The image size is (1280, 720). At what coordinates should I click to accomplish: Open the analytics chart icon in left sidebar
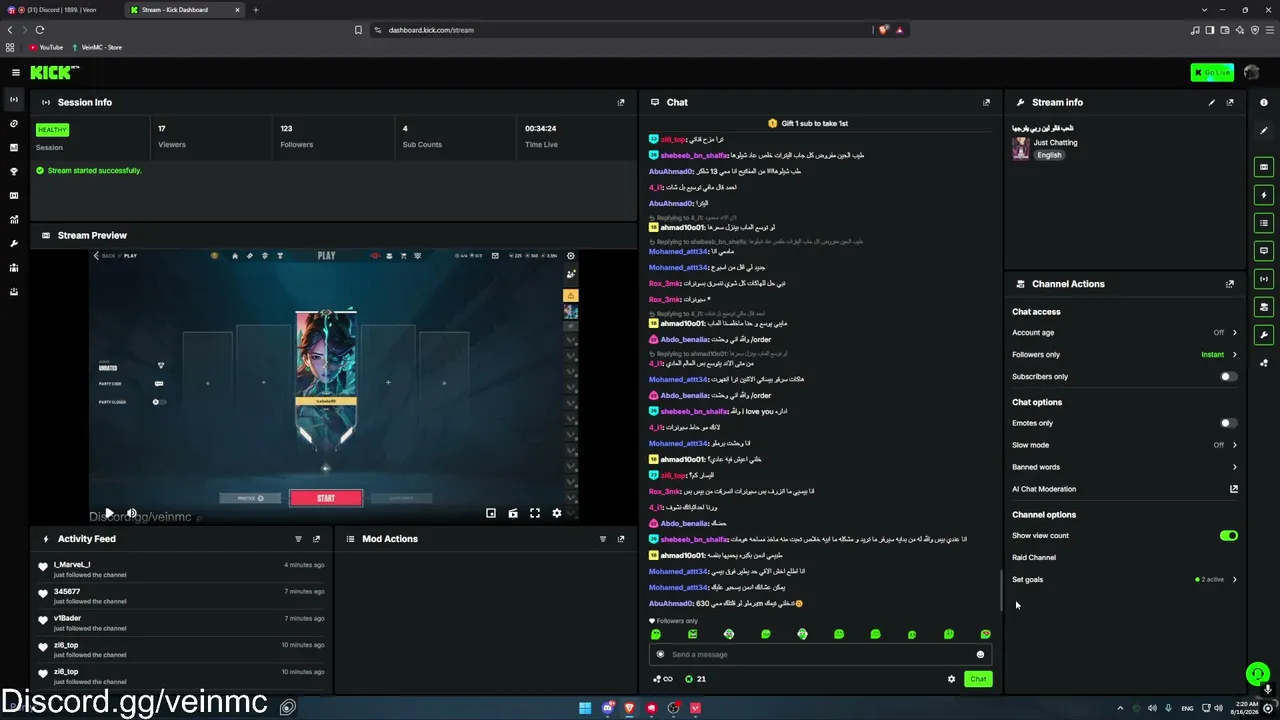14,219
